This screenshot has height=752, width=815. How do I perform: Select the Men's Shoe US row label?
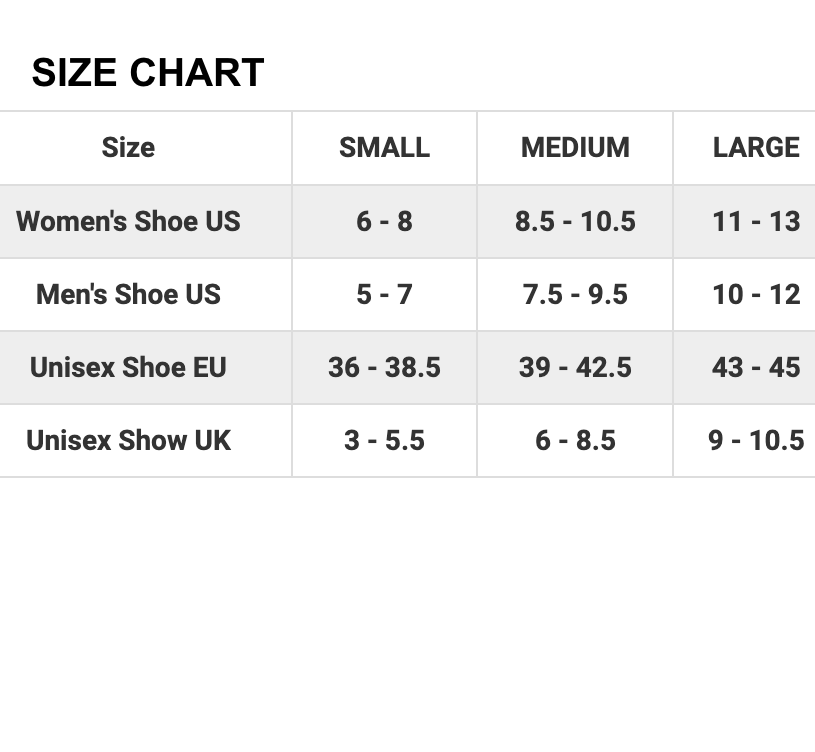[128, 294]
